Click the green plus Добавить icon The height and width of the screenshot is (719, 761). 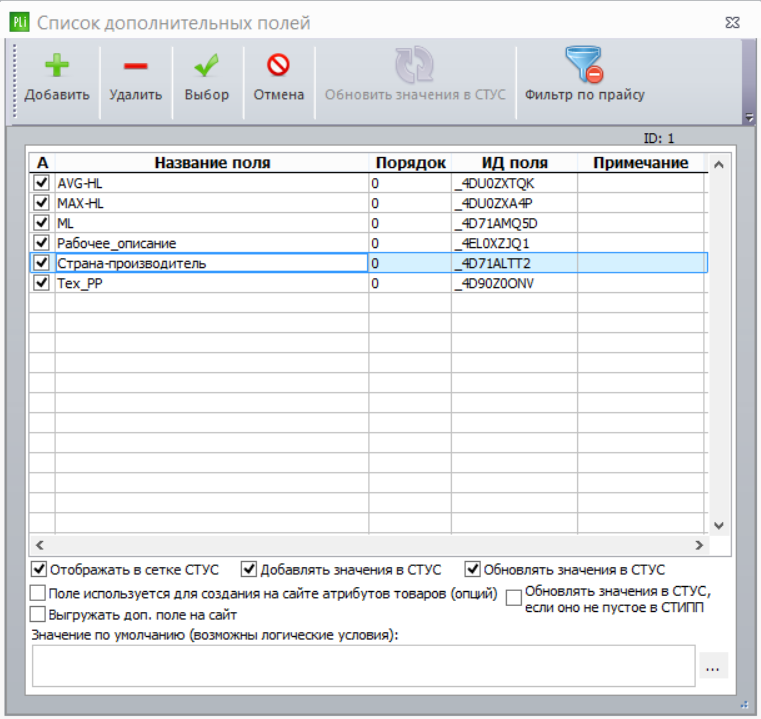[x=57, y=65]
